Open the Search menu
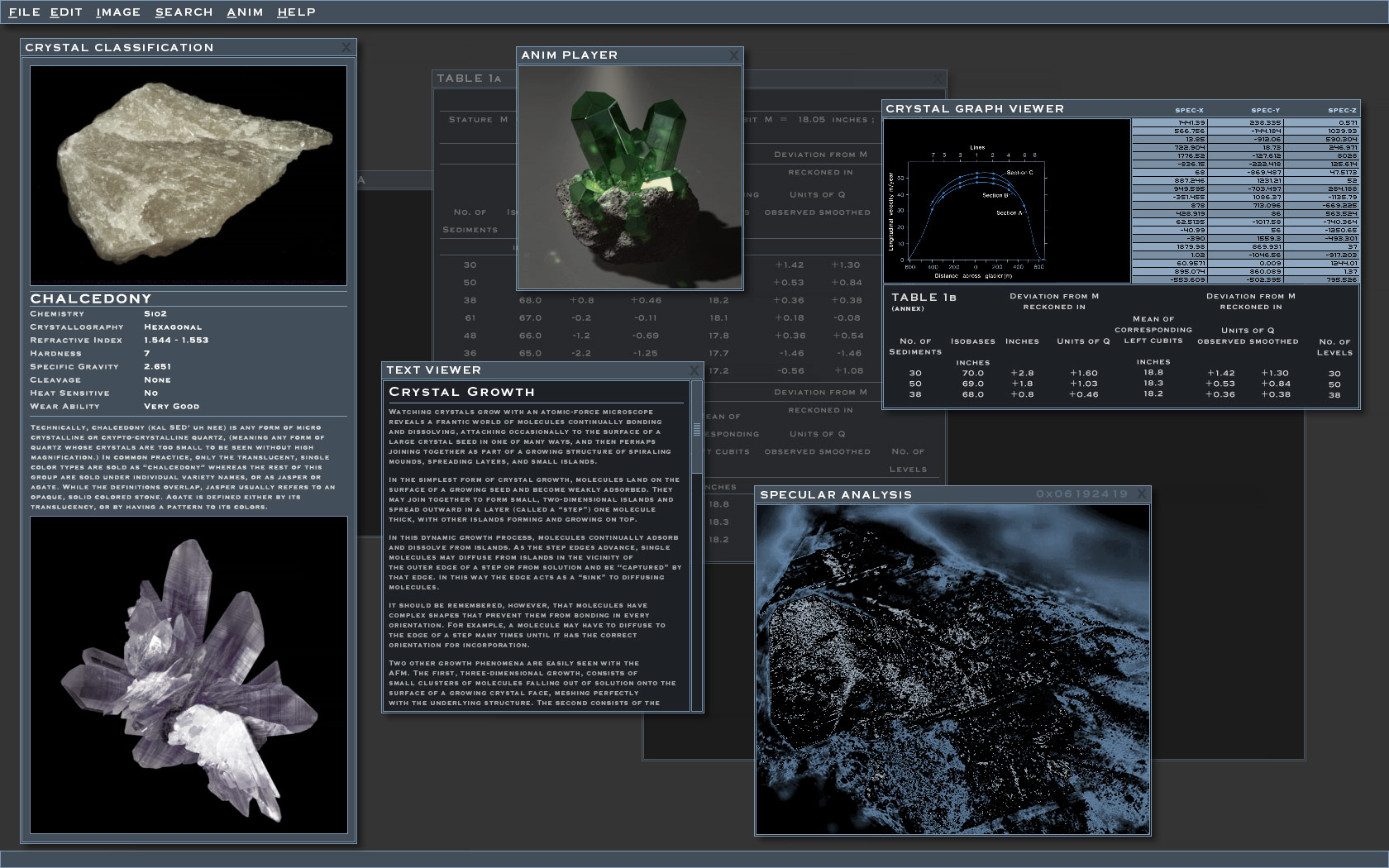Viewport: 1389px width, 868px height. 184,12
